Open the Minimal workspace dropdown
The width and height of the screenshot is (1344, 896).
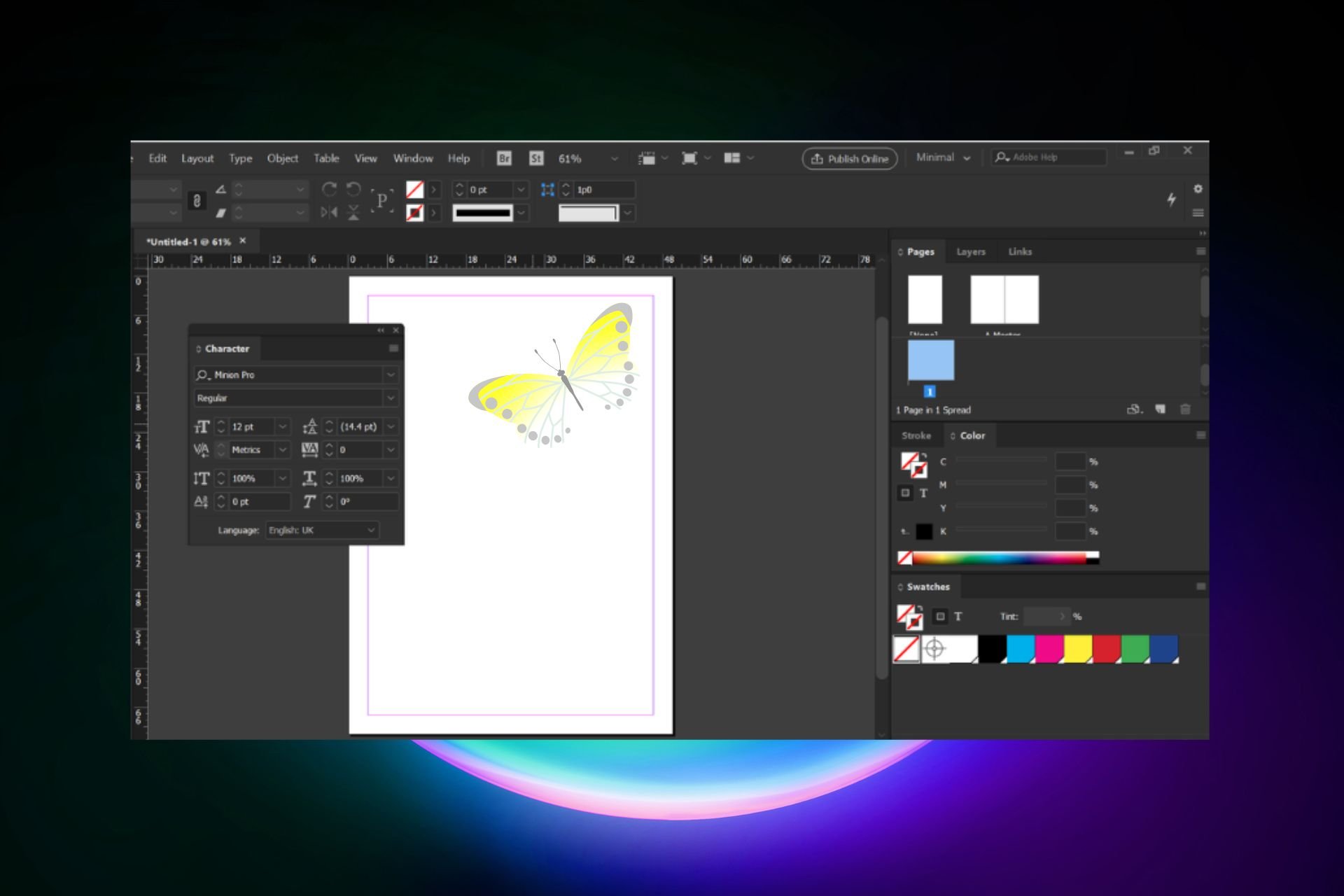tap(943, 157)
